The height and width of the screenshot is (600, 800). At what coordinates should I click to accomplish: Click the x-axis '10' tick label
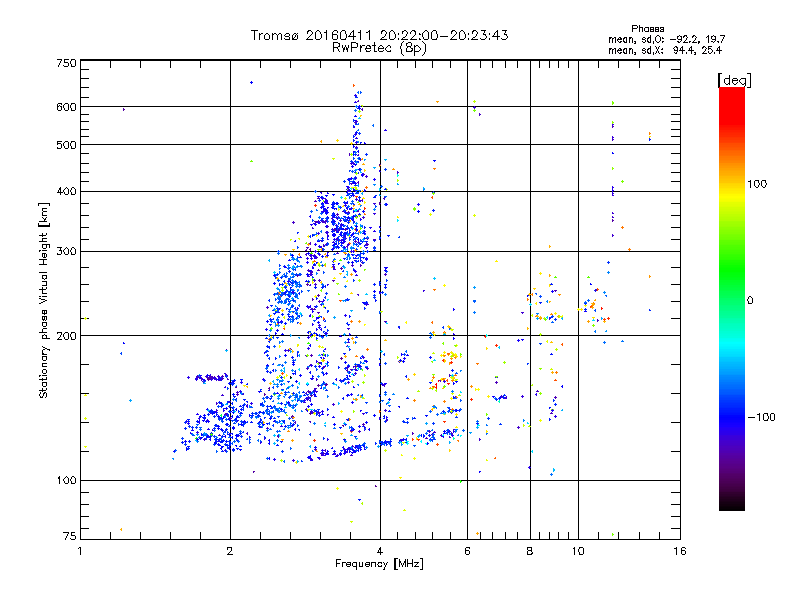(578, 551)
